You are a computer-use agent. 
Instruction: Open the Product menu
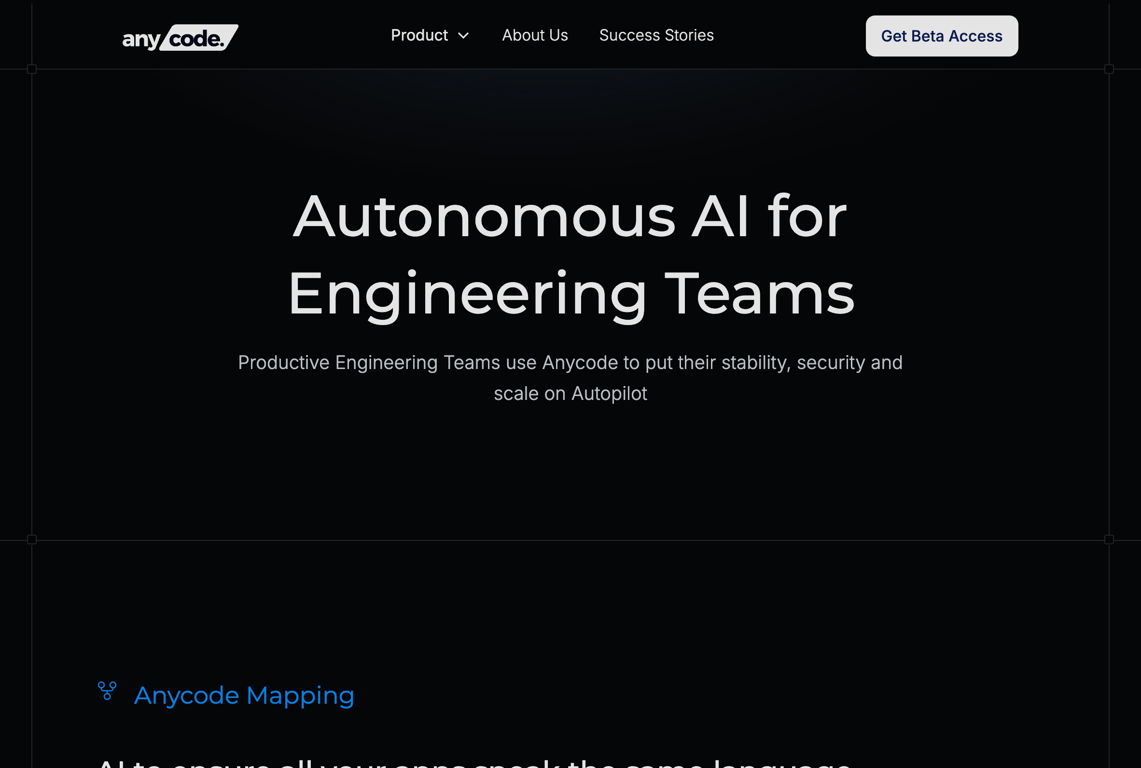coord(419,35)
